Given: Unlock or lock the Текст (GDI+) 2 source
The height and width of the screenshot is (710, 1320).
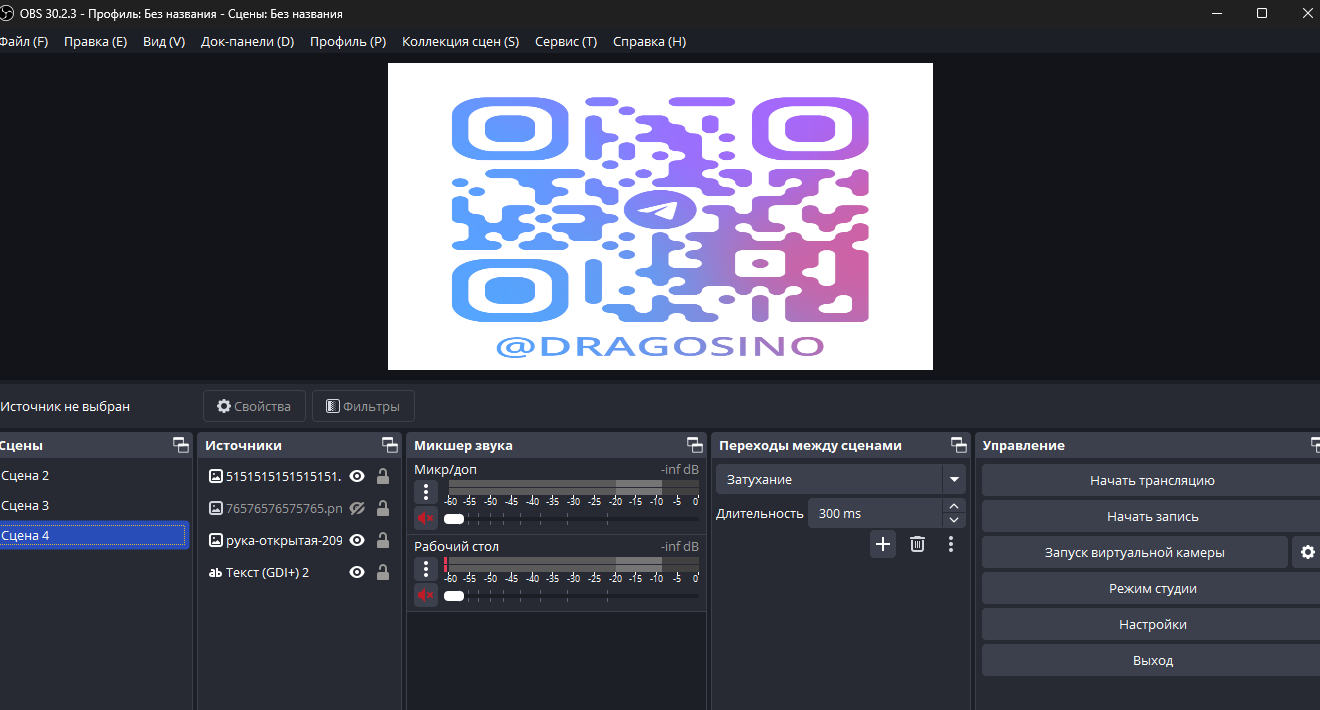Looking at the screenshot, I should [382, 572].
